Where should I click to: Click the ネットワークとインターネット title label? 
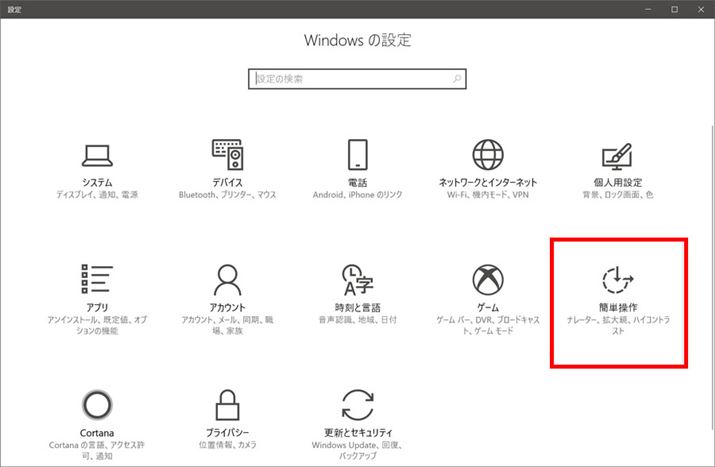[x=487, y=182]
